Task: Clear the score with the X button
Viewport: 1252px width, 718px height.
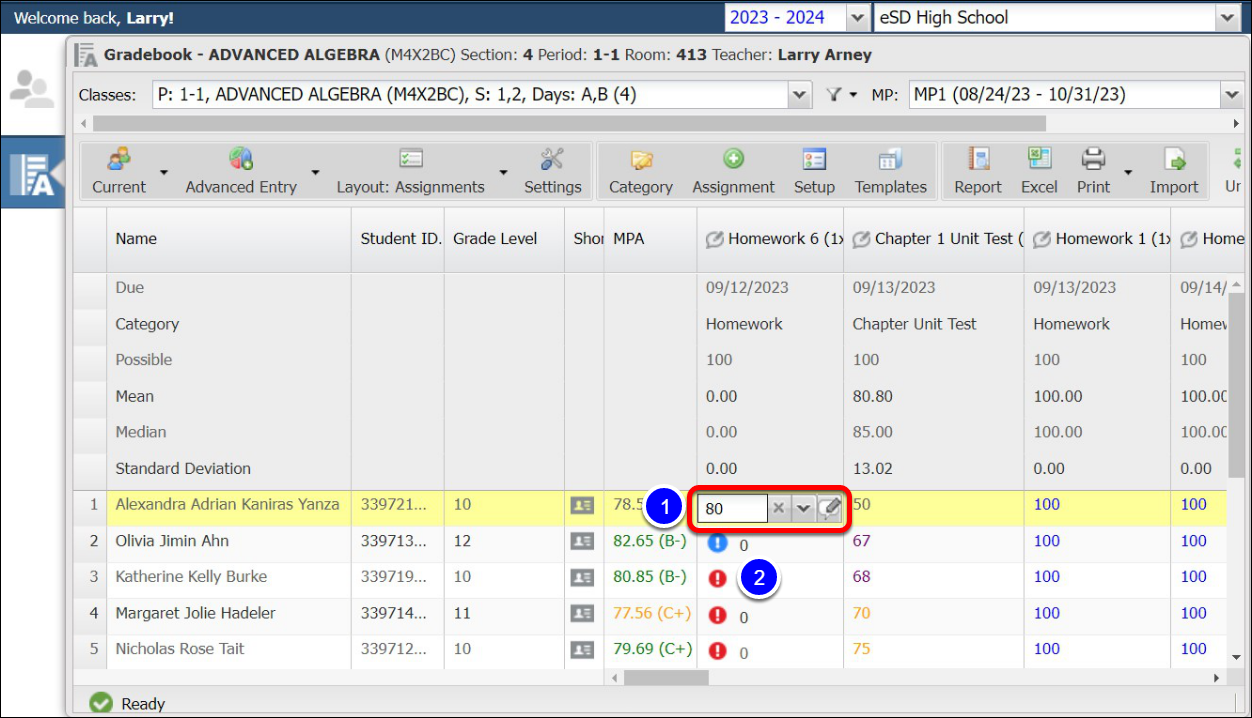Action: (x=779, y=508)
